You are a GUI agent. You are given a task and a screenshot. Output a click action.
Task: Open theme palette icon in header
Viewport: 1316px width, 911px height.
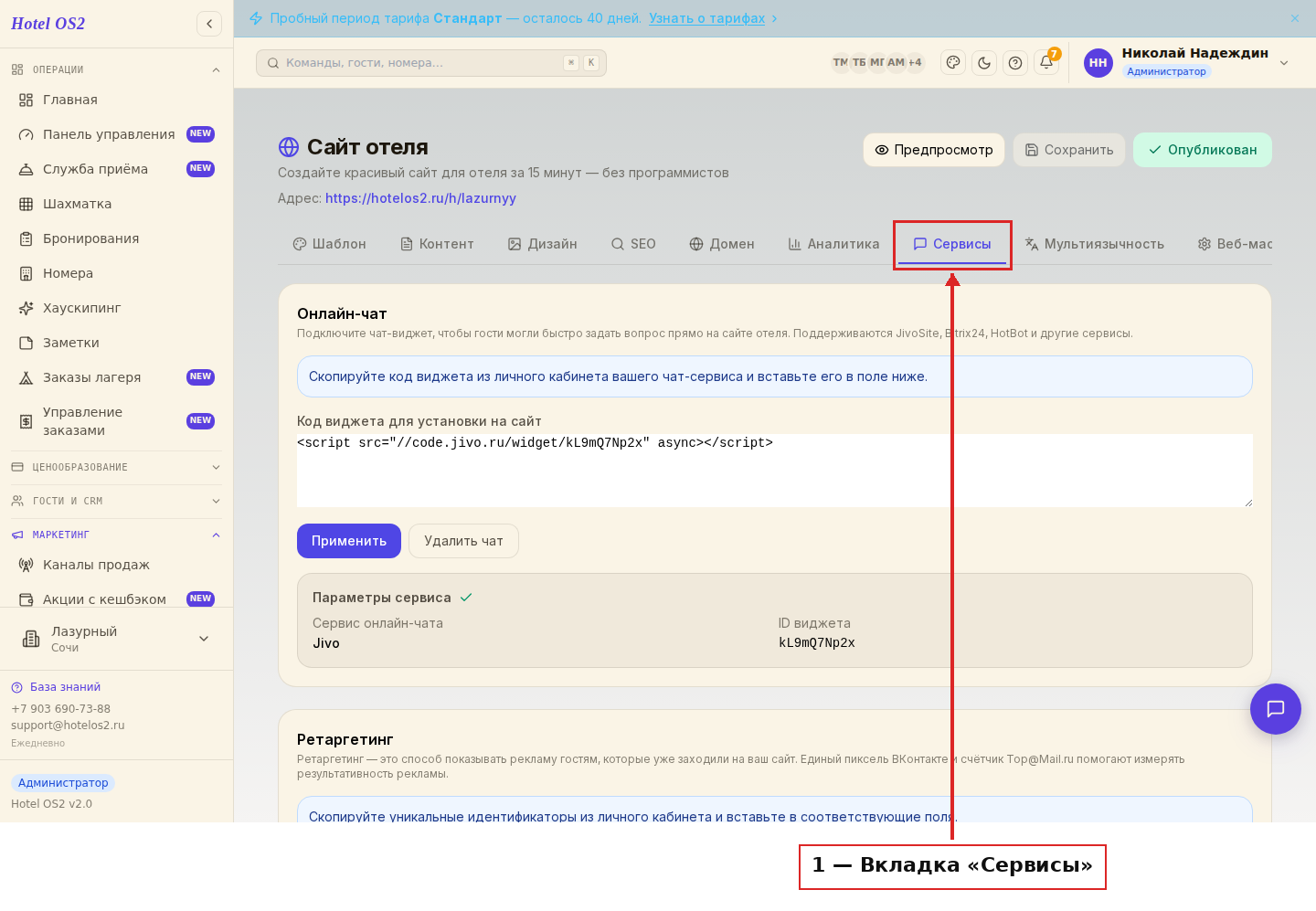953,63
